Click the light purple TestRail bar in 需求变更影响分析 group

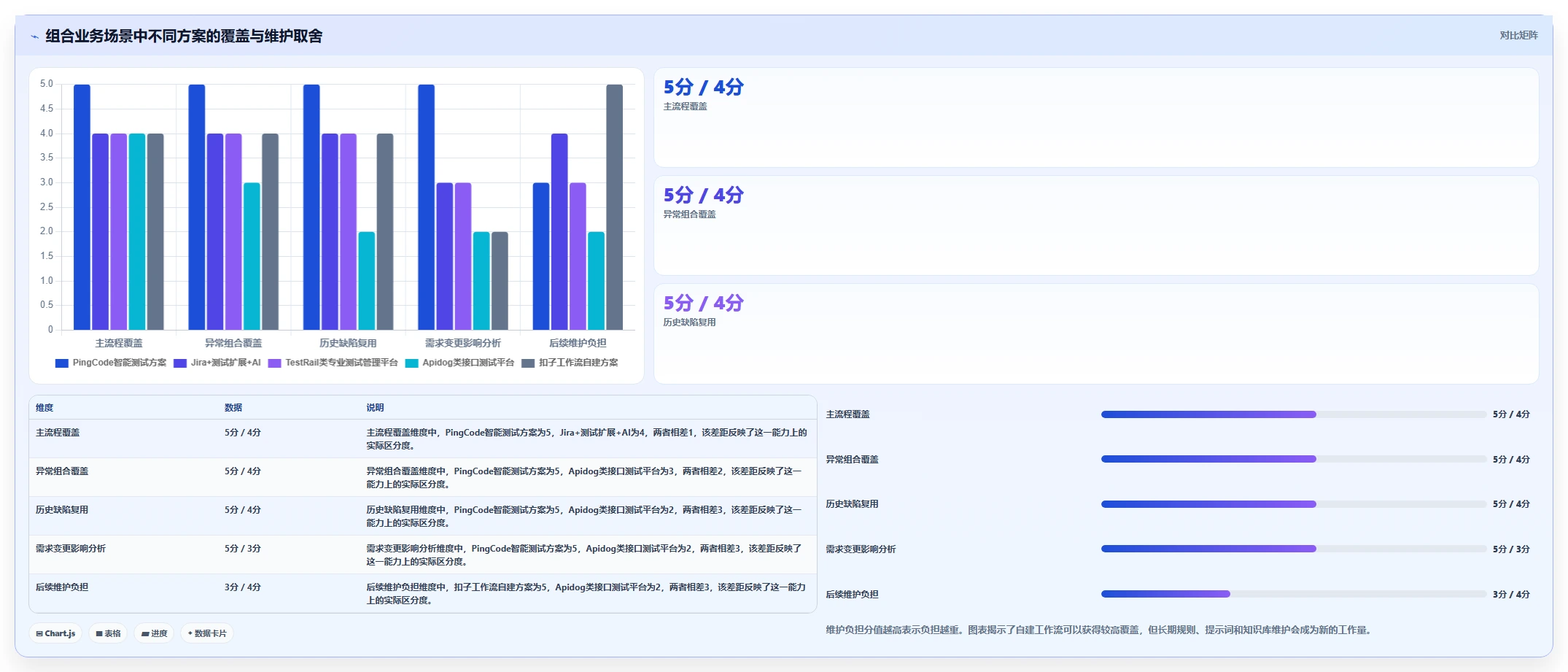point(463,256)
